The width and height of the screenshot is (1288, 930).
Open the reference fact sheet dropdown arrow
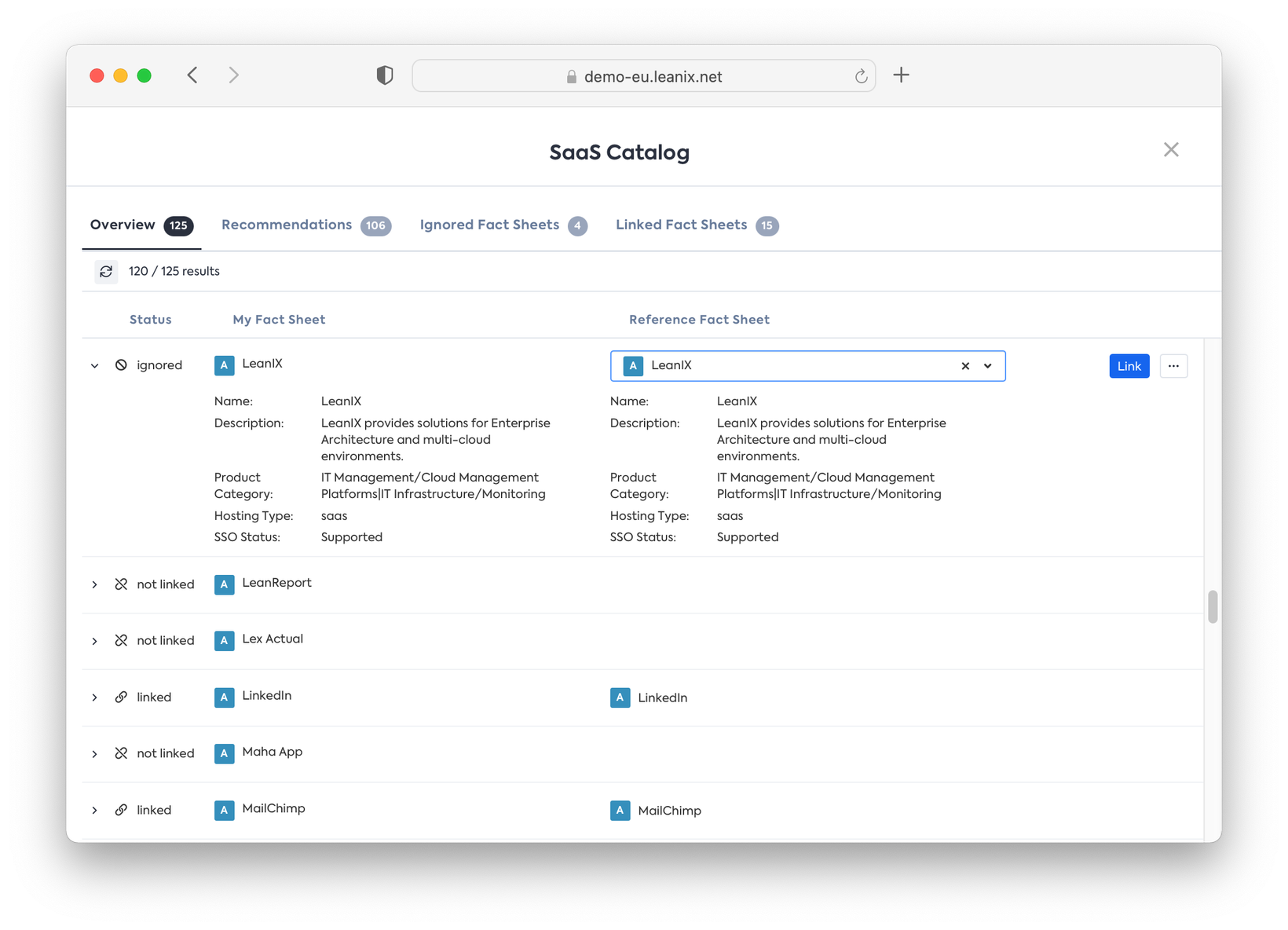coord(988,366)
